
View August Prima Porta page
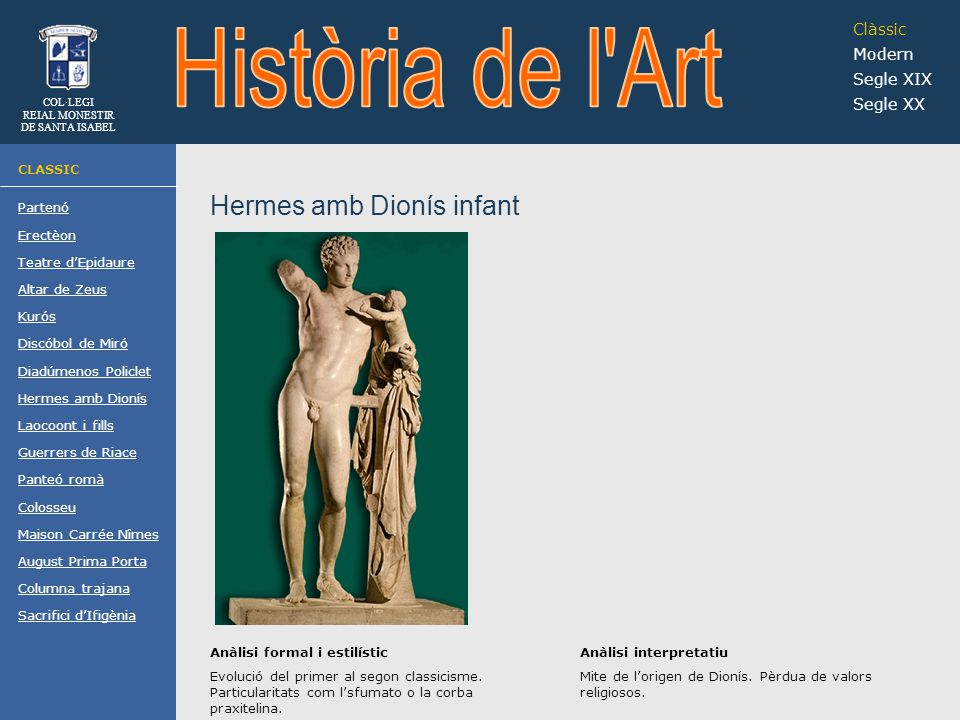(82, 561)
